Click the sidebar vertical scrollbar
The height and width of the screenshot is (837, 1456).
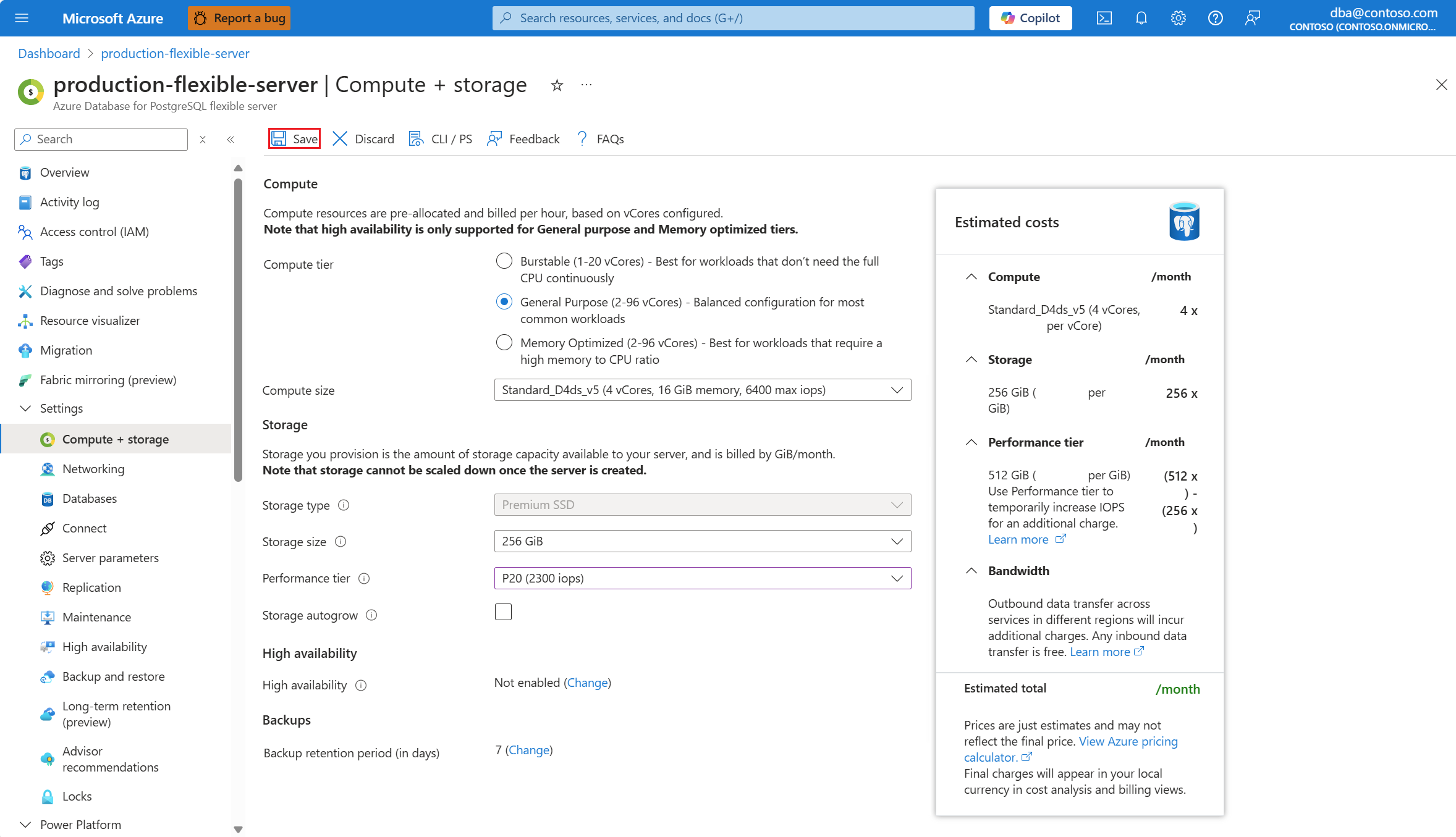click(x=238, y=330)
